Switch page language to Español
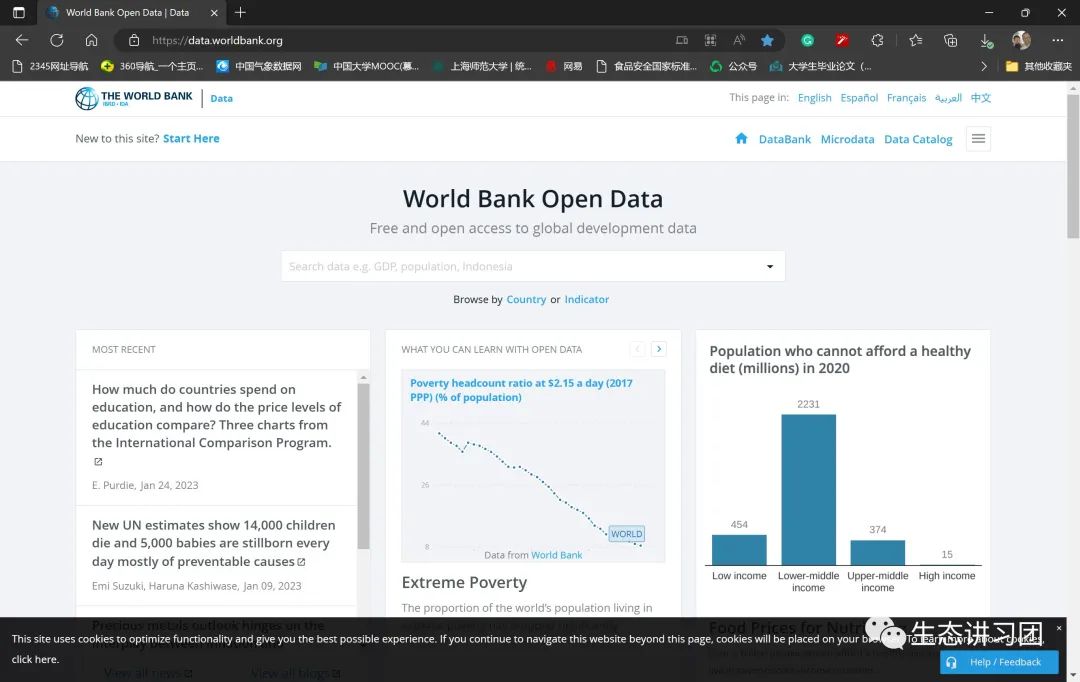The width and height of the screenshot is (1080, 682). pos(859,98)
